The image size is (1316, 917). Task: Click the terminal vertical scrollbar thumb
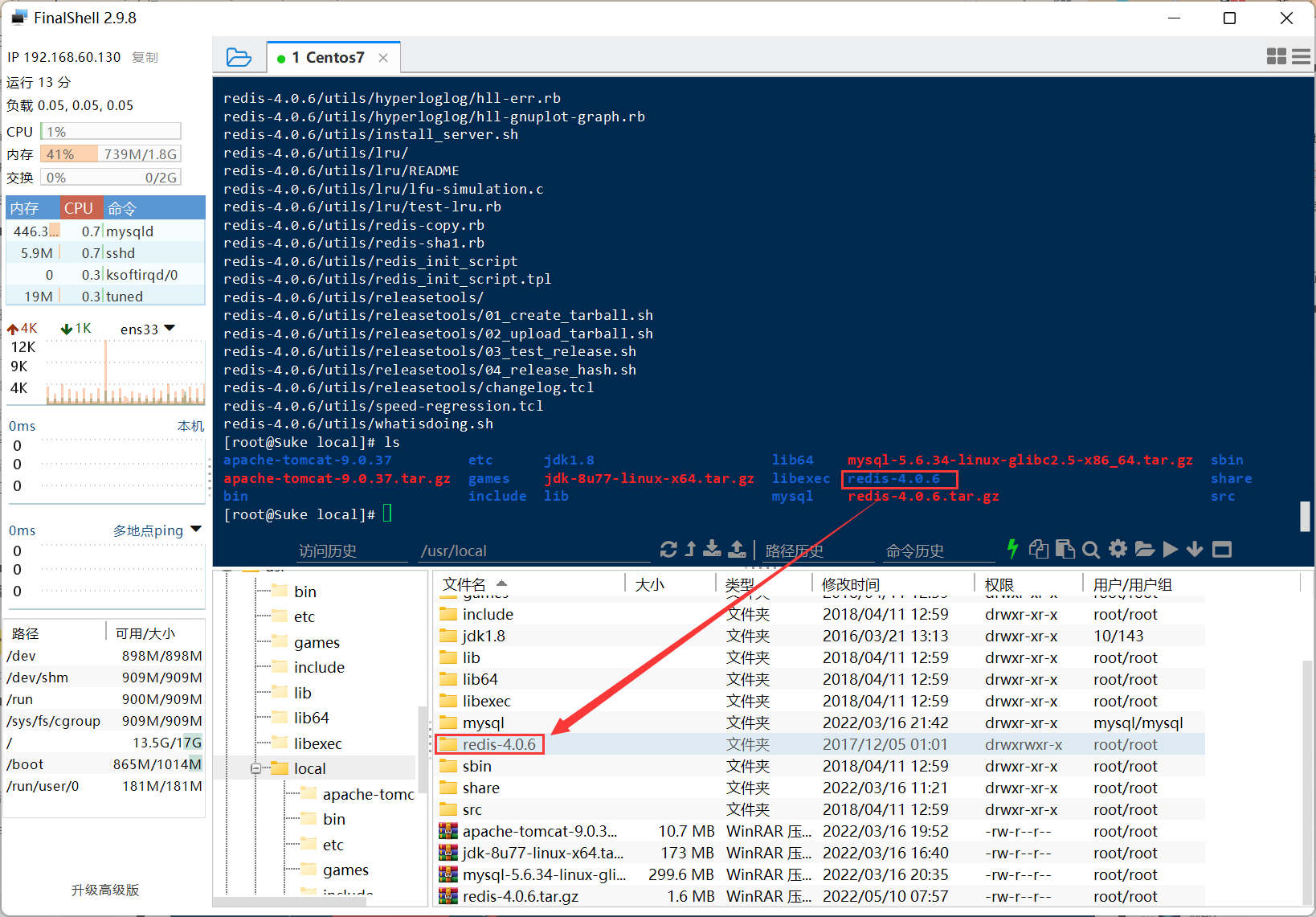(1305, 517)
